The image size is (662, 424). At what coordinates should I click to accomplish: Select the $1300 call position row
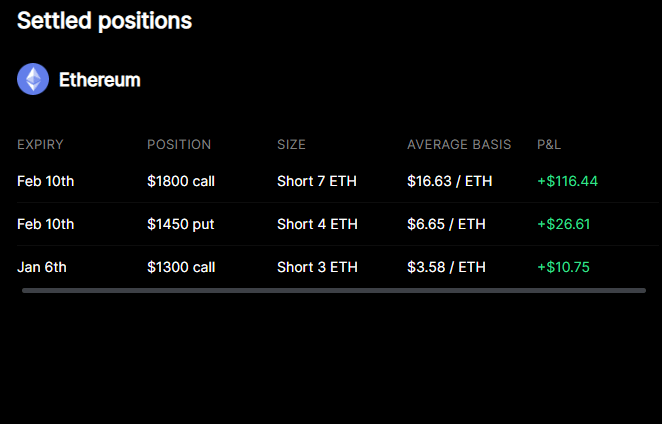pos(181,267)
